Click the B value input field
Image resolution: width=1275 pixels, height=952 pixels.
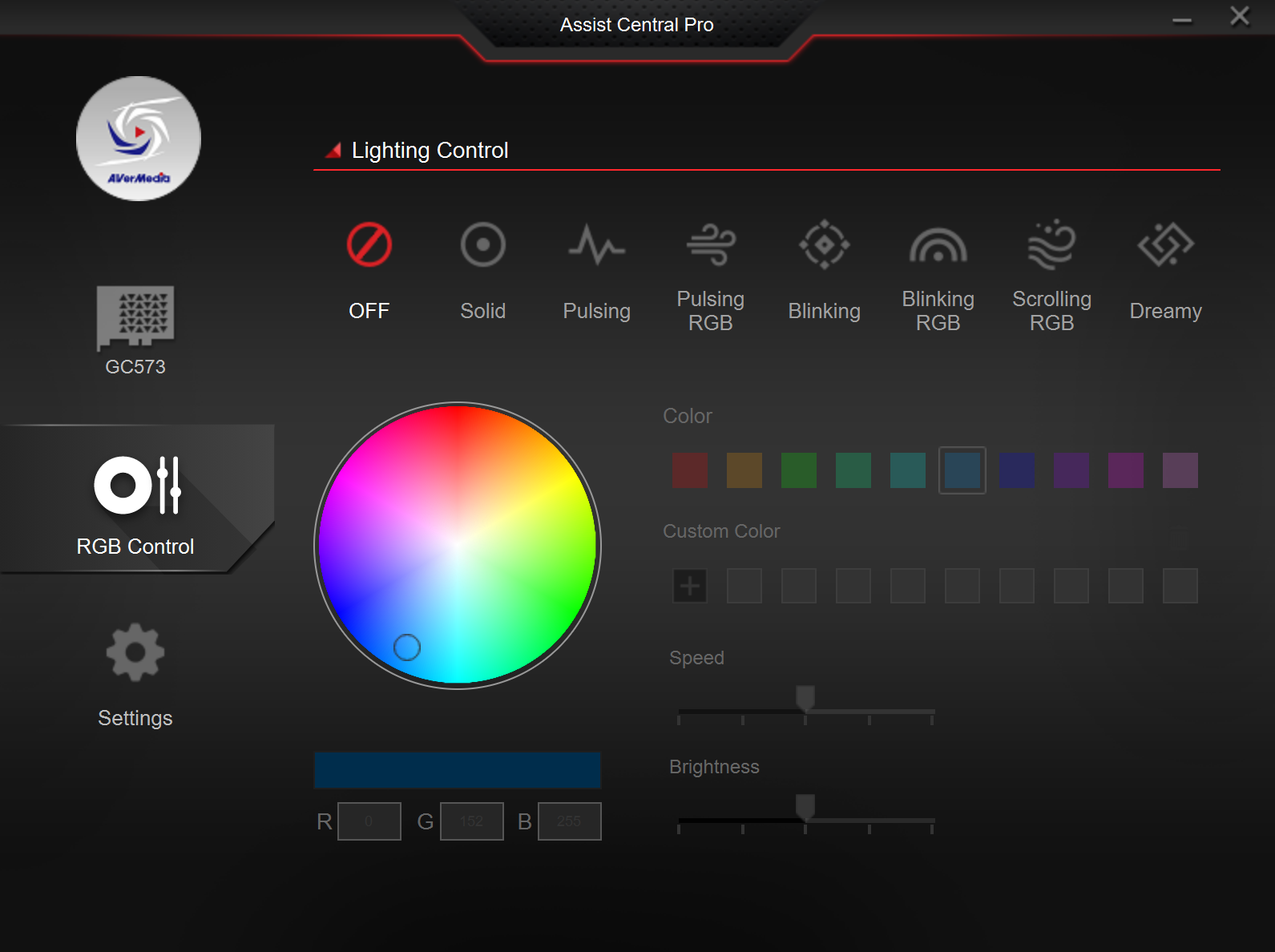click(569, 821)
